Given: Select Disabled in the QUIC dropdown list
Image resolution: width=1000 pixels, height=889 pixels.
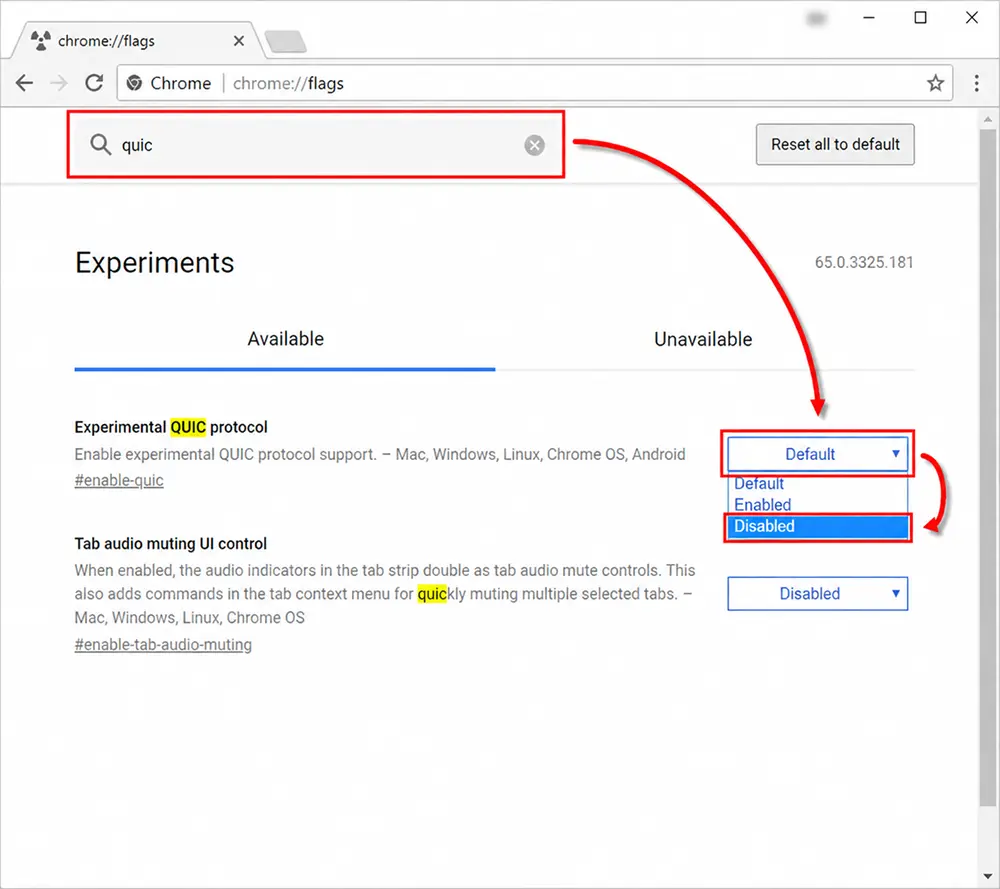Looking at the screenshot, I should pyautogui.click(x=818, y=527).
